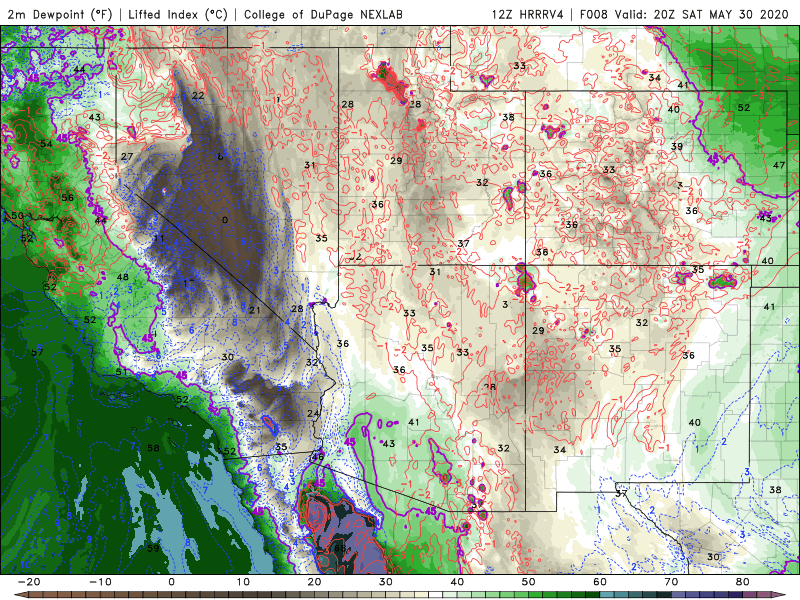Click the 'Lifted Index (°C)' header label
The width and height of the screenshot is (800, 600).
(178, 14)
